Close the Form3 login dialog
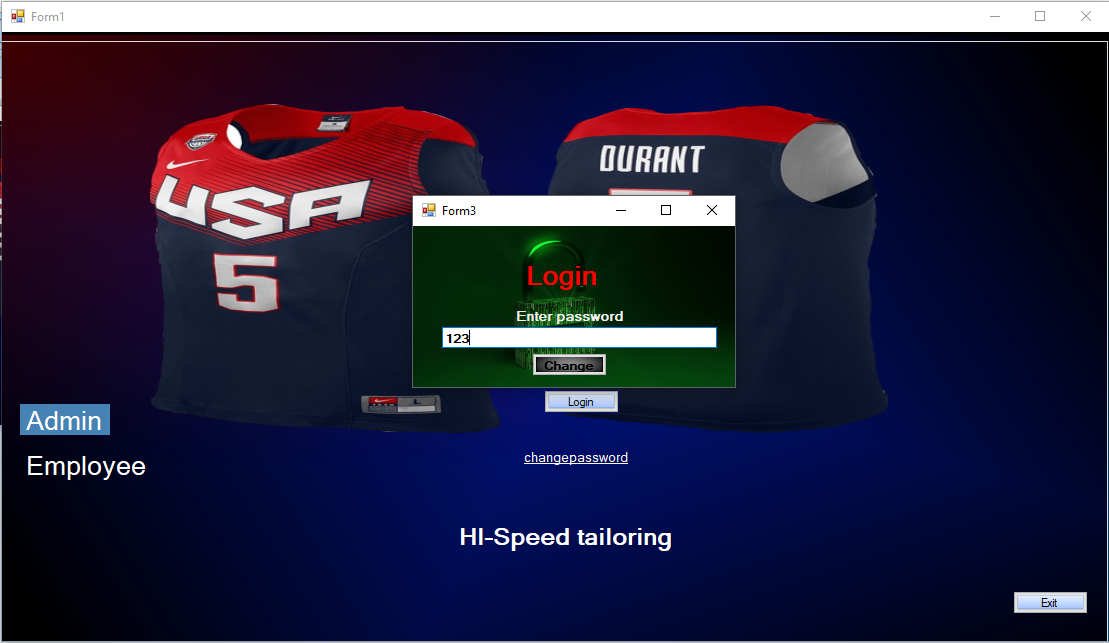1109x643 pixels. [712, 210]
